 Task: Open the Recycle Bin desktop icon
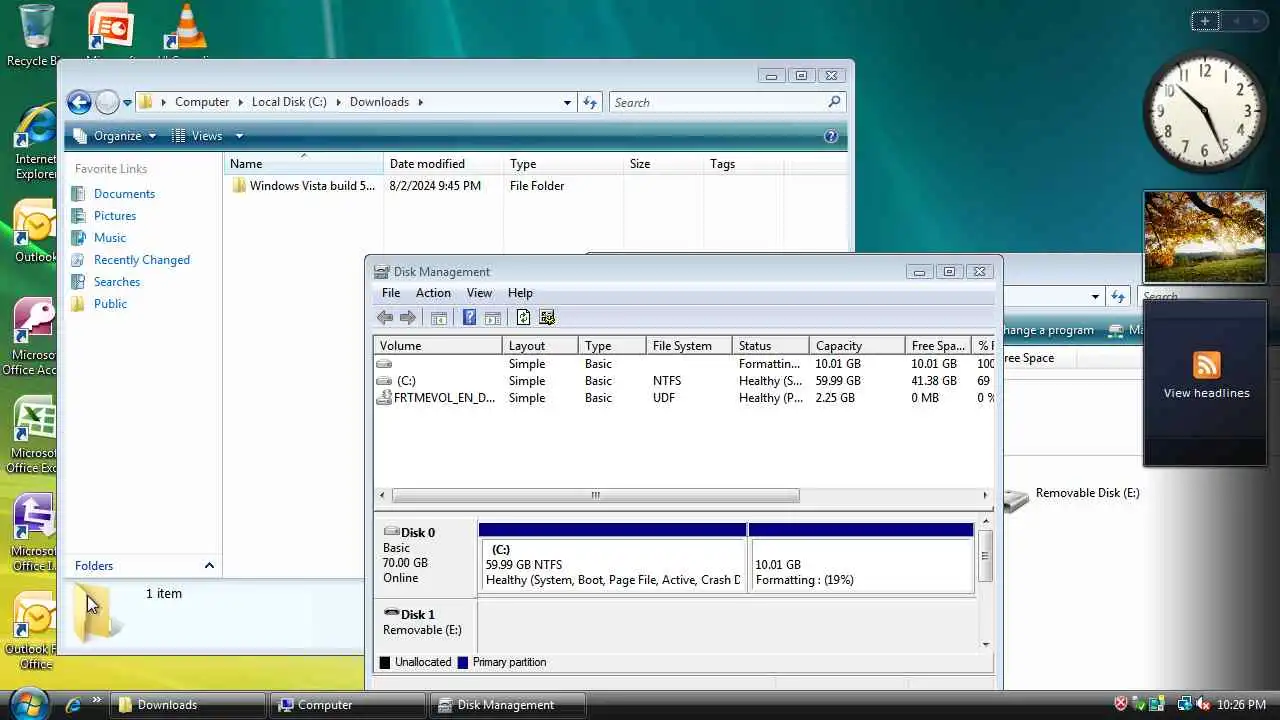click(x=36, y=36)
